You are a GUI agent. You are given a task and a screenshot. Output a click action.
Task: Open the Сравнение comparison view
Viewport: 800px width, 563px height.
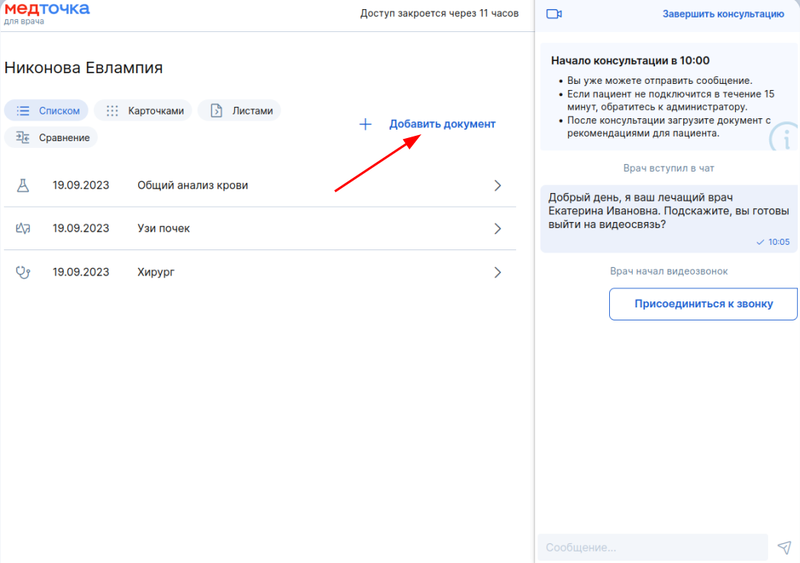[x=51, y=137]
